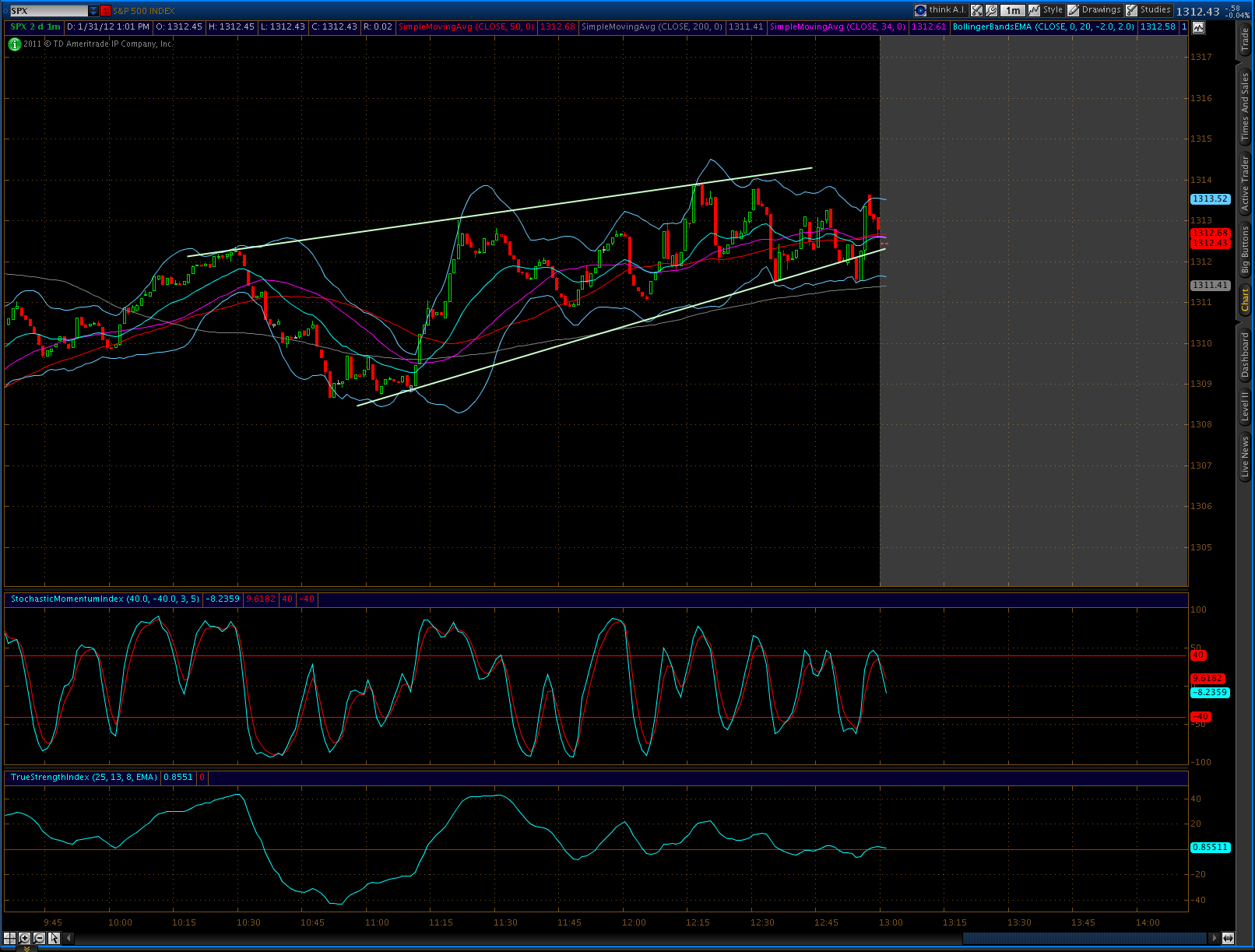Click the 1311.41 gray price bubble

coord(1210,286)
